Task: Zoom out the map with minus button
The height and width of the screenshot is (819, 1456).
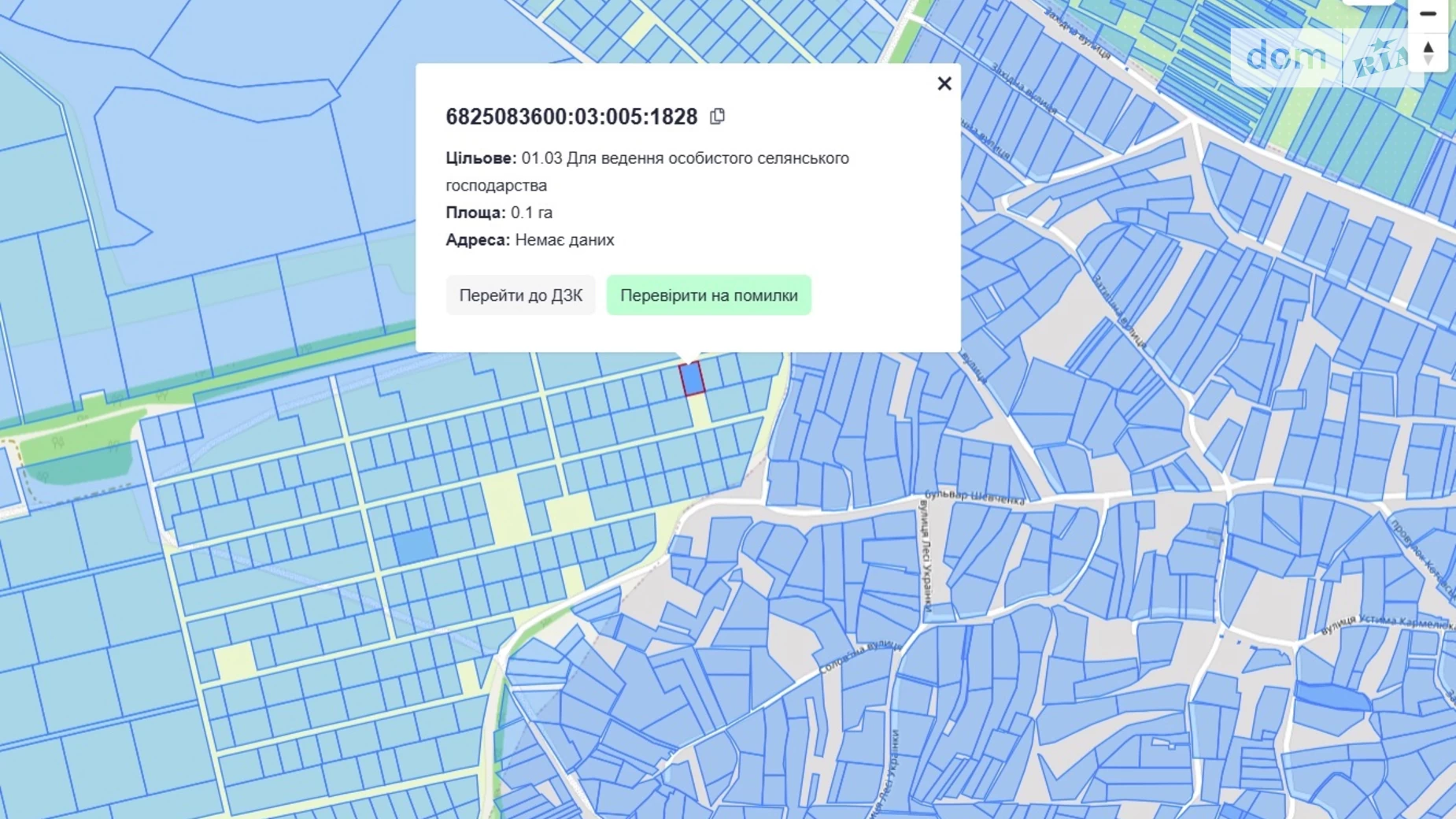Action: [x=1428, y=14]
